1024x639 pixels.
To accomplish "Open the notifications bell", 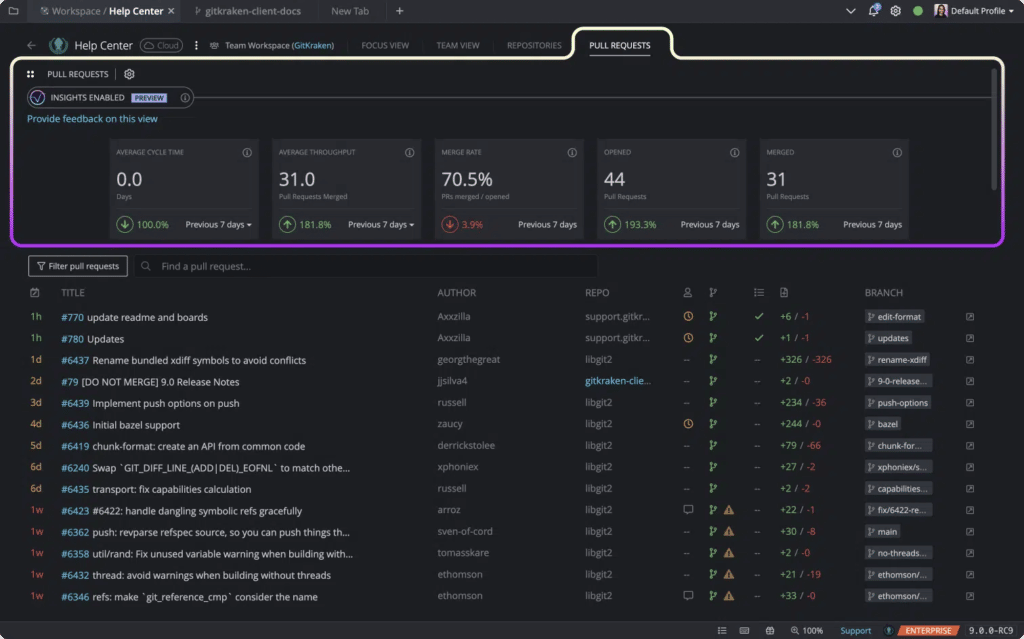I will tap(873, 10).
